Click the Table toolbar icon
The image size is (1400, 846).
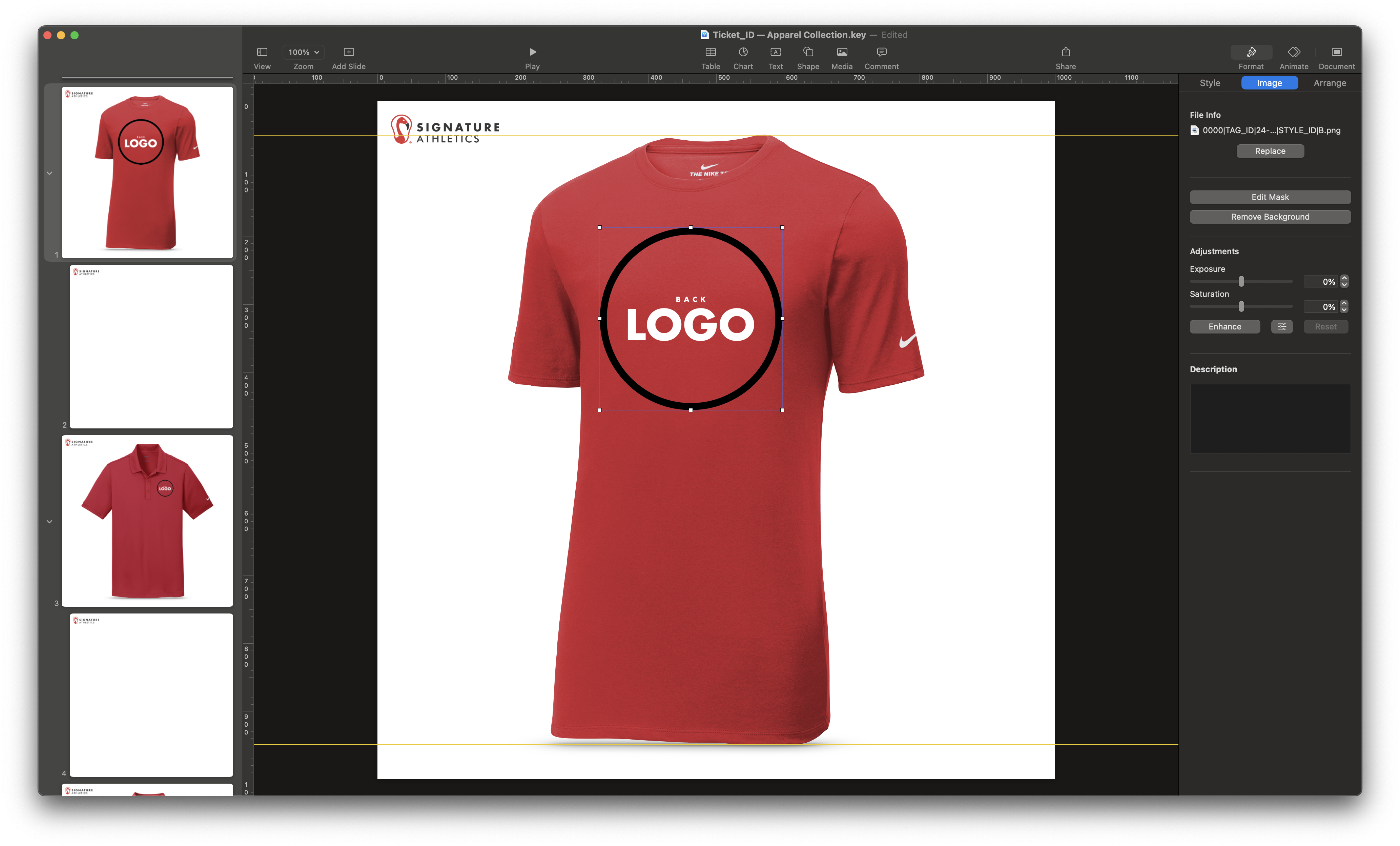tap(710, 52)
